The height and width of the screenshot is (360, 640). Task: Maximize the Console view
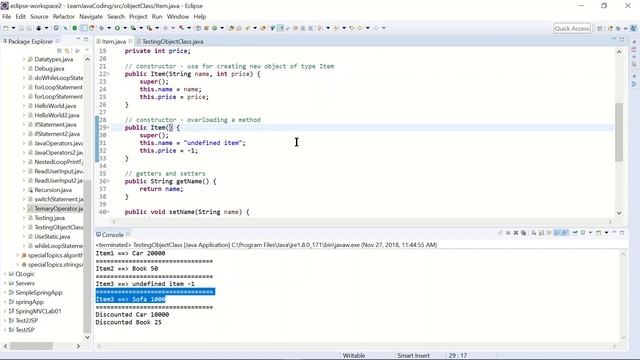tap(622, 233)
